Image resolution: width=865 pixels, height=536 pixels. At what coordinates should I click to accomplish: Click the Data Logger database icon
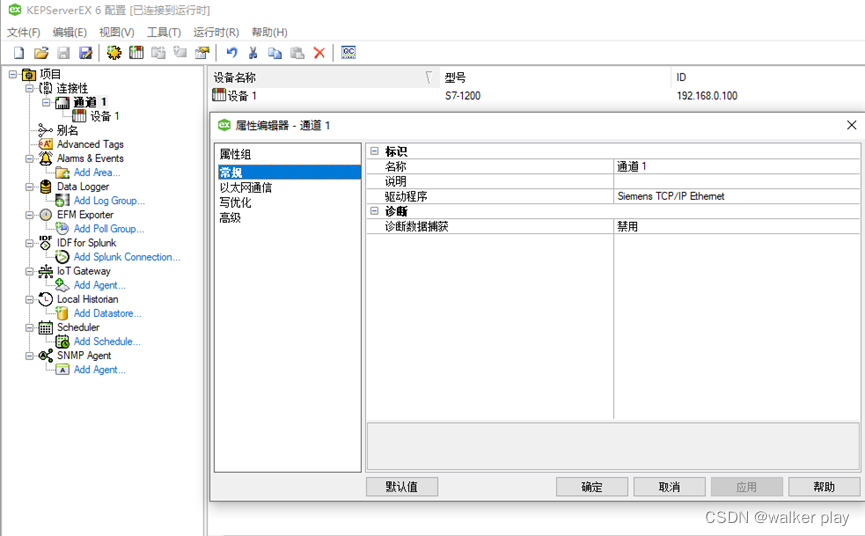coord(46,187)
